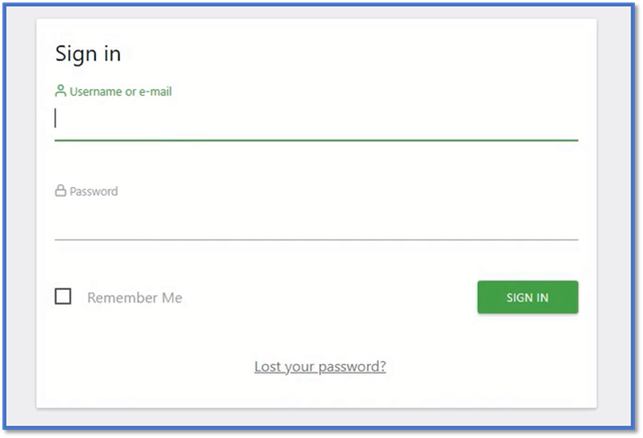643x438 pixels.
Task: Click the gray underline of password field
Action: coord(316,240)
